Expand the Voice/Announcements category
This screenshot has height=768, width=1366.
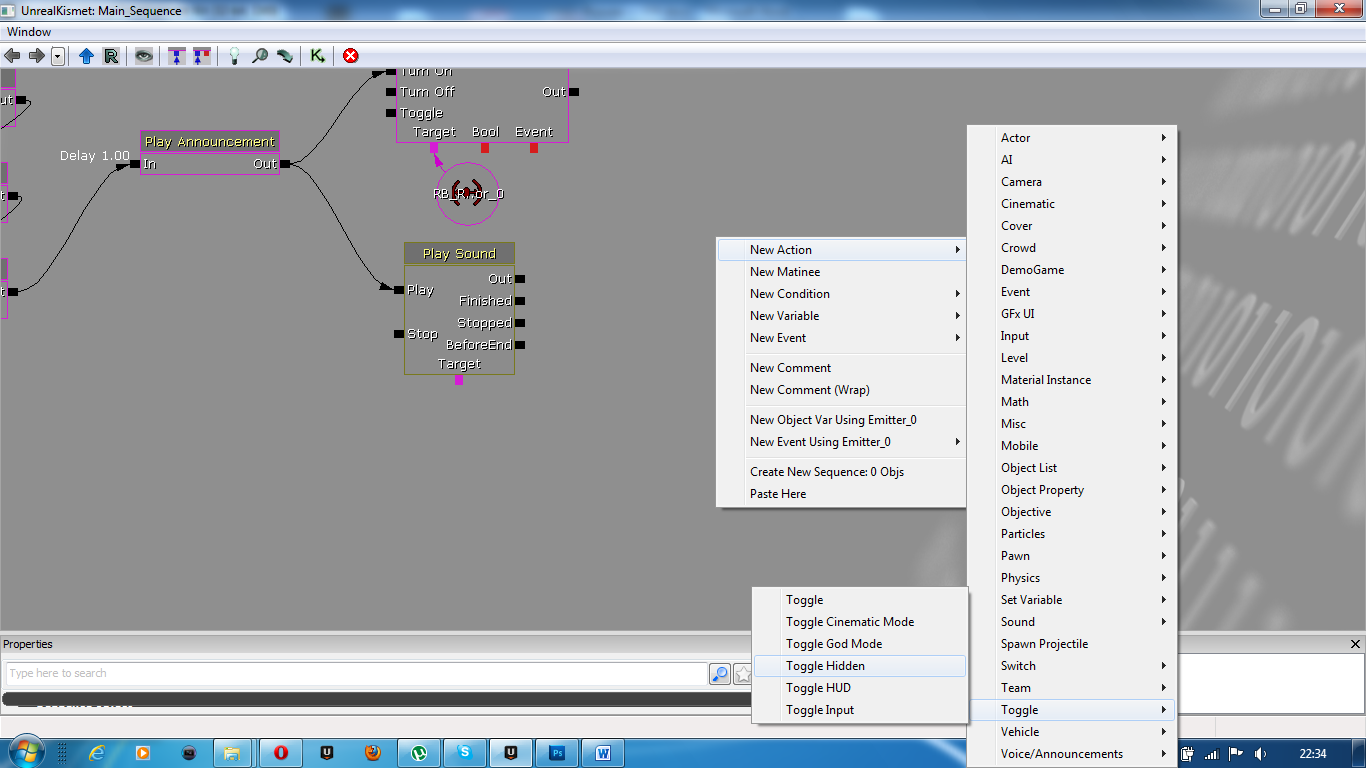[1072, 754]
